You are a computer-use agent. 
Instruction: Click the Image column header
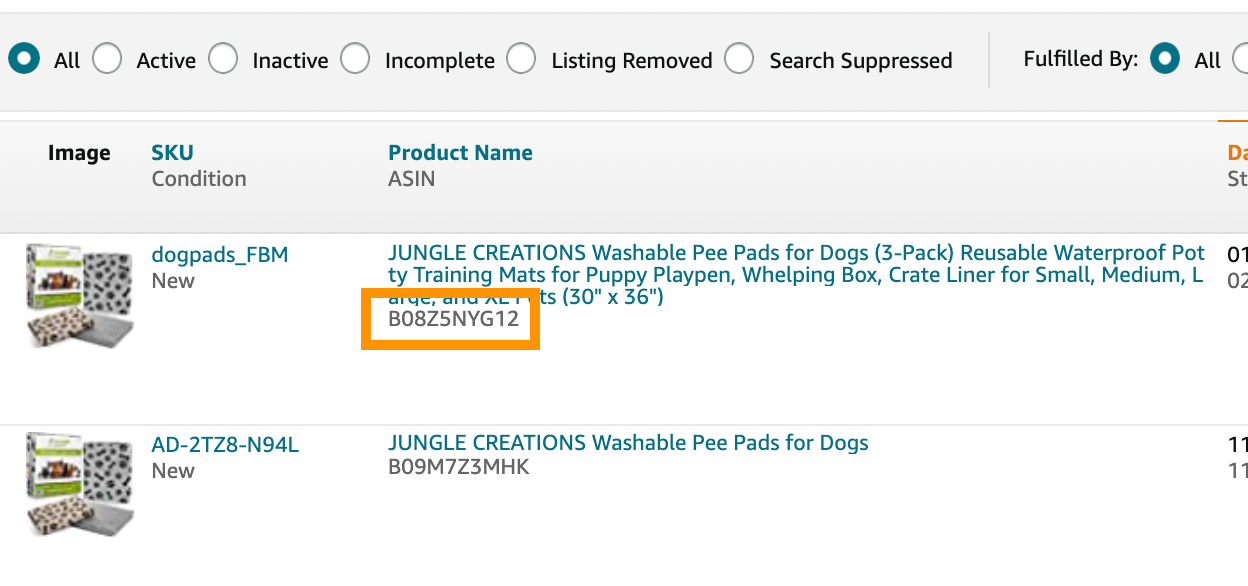pos(79,153)
